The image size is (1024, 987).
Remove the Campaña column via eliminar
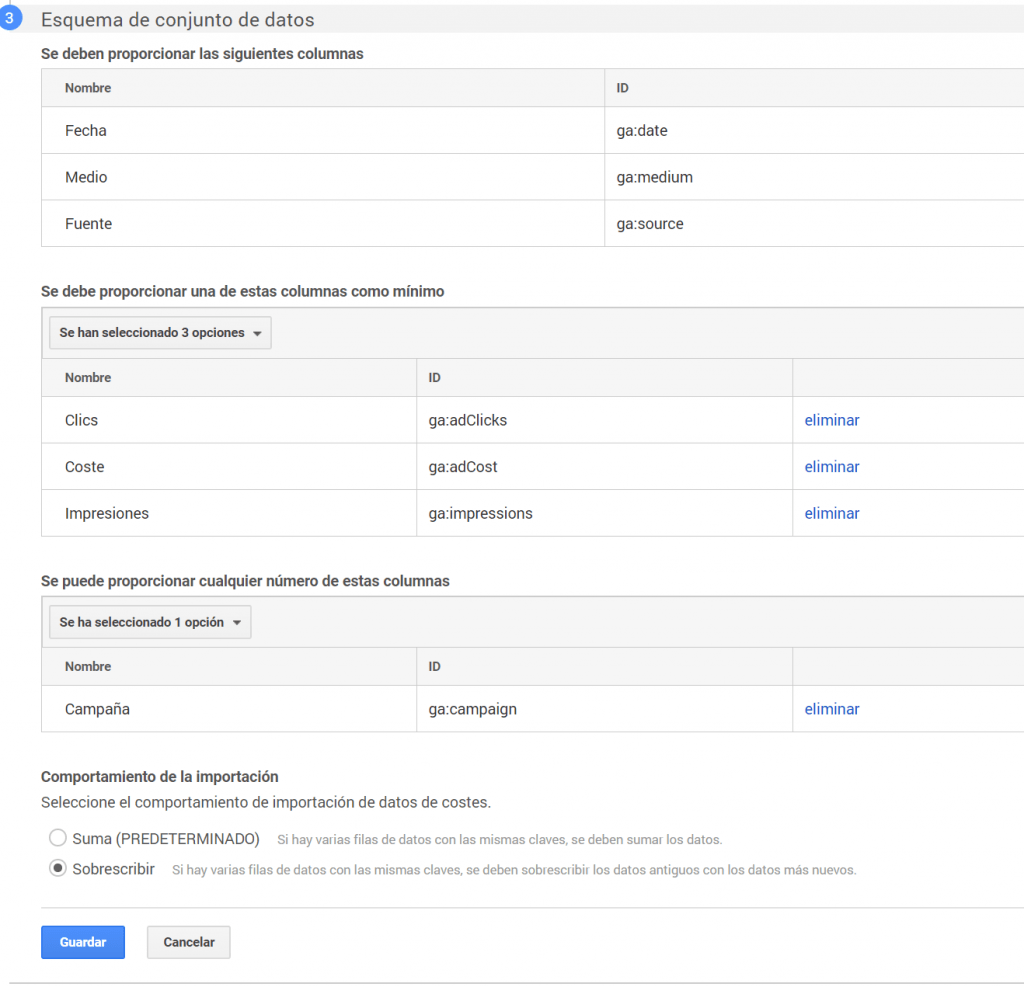[831, 709]
